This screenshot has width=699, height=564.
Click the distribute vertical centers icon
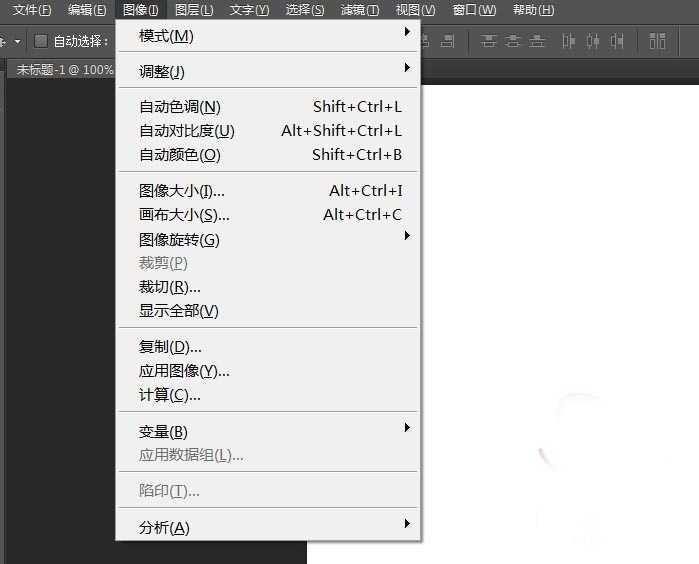pyautogui.click(x=513, y=41)
